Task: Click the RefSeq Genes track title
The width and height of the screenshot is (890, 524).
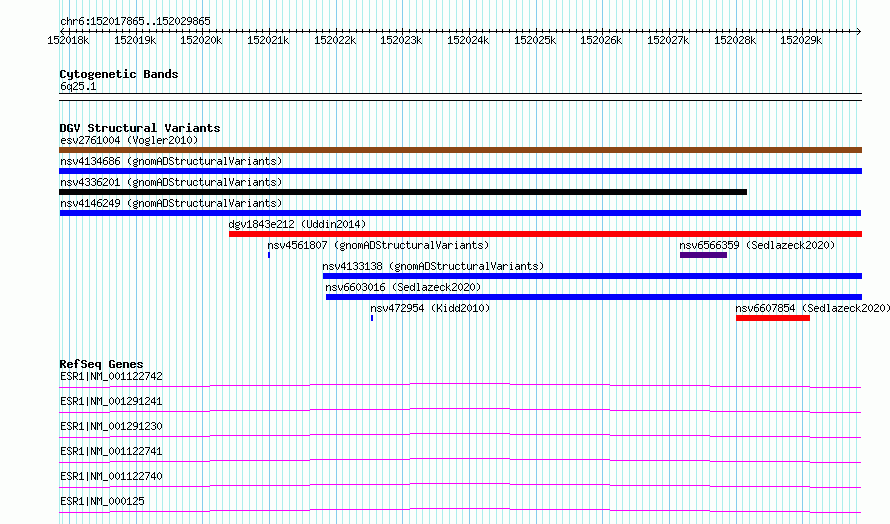Action: tap(101, 364)
